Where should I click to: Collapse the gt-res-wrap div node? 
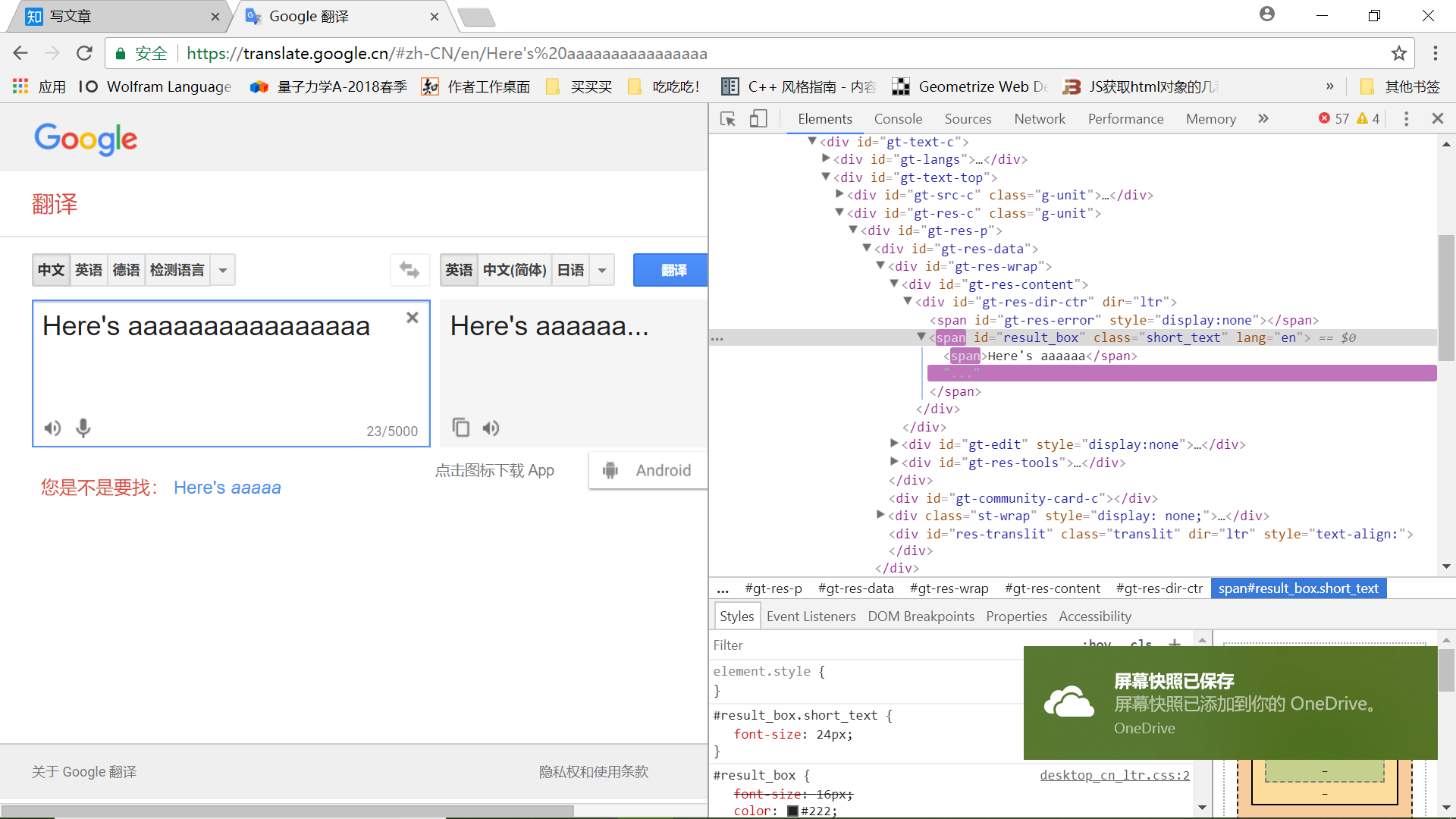880,266
